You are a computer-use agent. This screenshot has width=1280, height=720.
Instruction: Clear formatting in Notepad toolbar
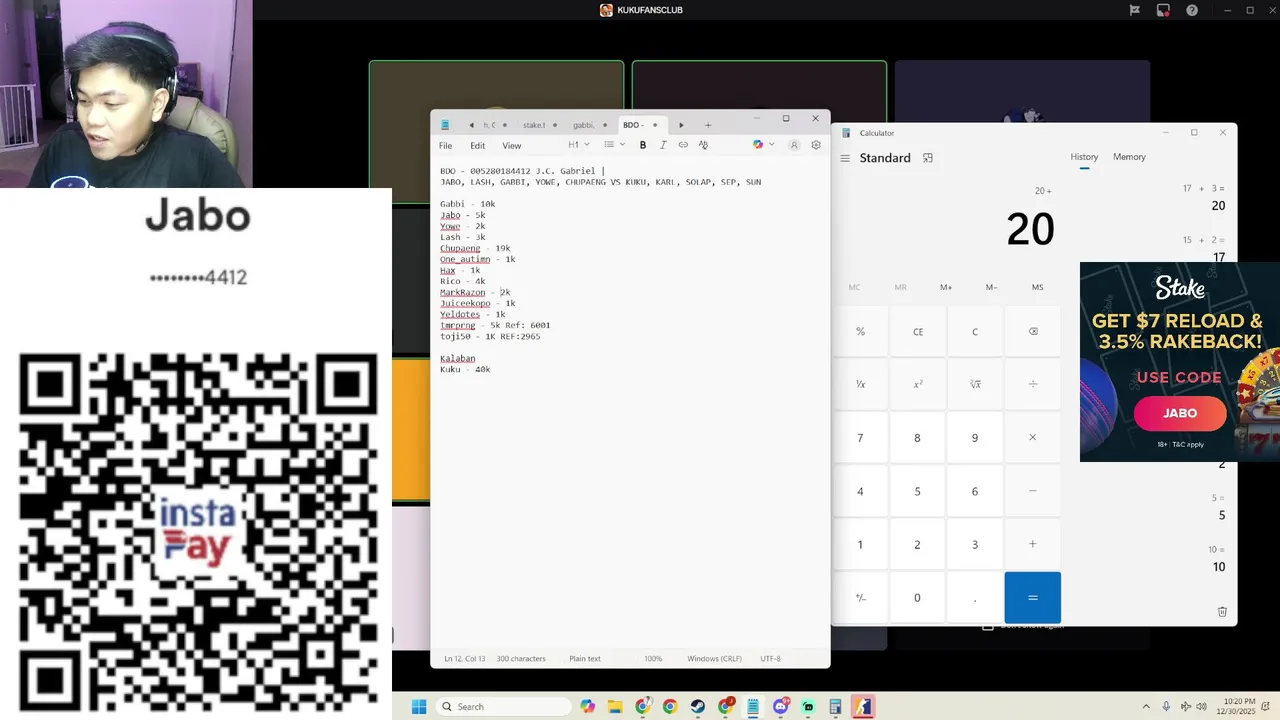703,145
